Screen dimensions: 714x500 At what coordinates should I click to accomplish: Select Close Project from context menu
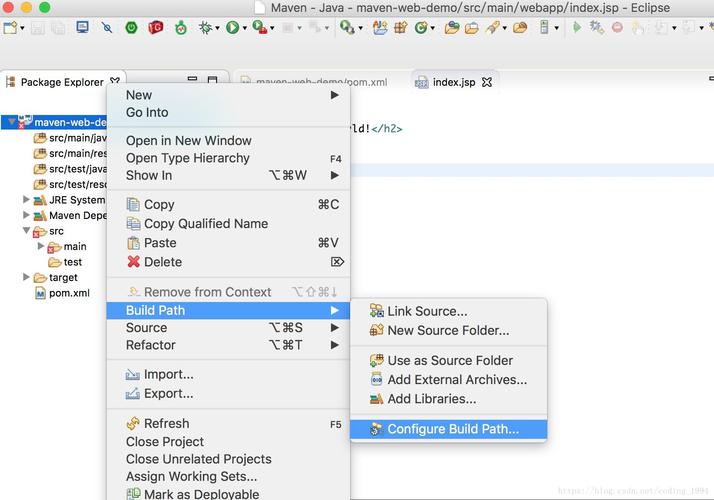(x=165, y=442)
